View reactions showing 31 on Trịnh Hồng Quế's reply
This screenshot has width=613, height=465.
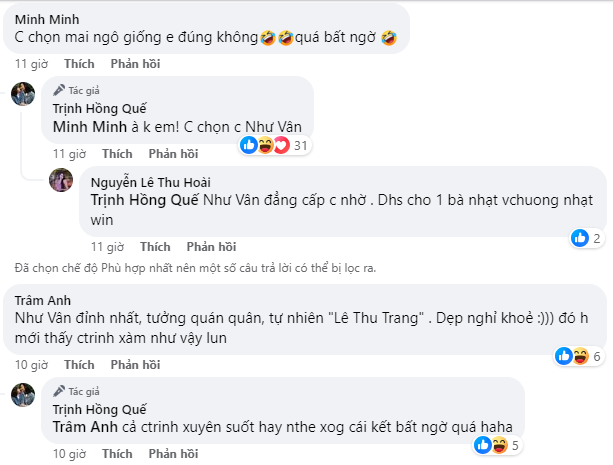[x=278, y=146]
